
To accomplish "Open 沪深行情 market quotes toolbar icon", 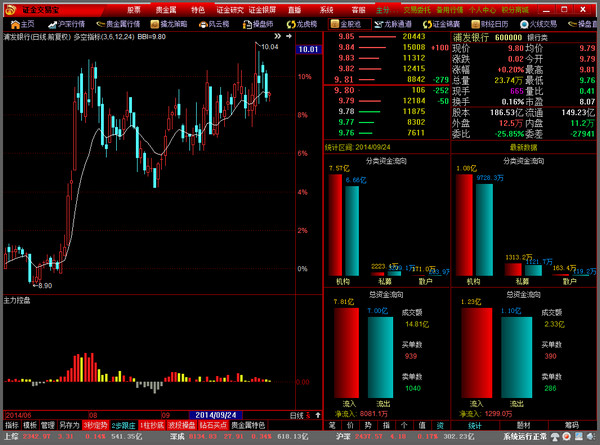I will (x=67, y=24).
